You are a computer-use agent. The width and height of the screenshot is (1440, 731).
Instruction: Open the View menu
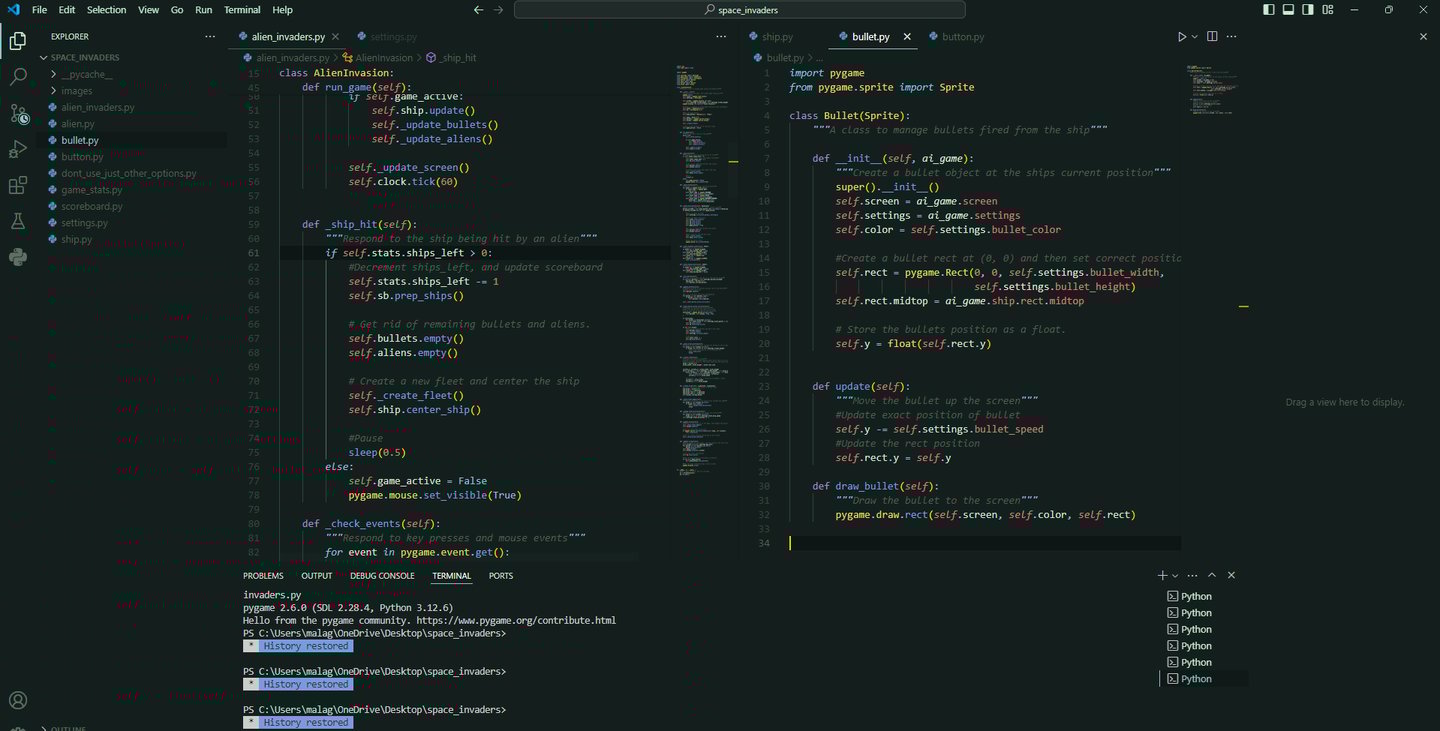tap(148, 10)
